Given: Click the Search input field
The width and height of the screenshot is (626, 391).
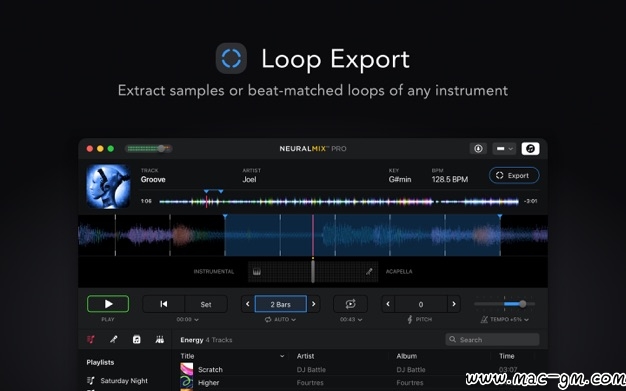Looking at the screenshot, I should [x=492, y=339].
